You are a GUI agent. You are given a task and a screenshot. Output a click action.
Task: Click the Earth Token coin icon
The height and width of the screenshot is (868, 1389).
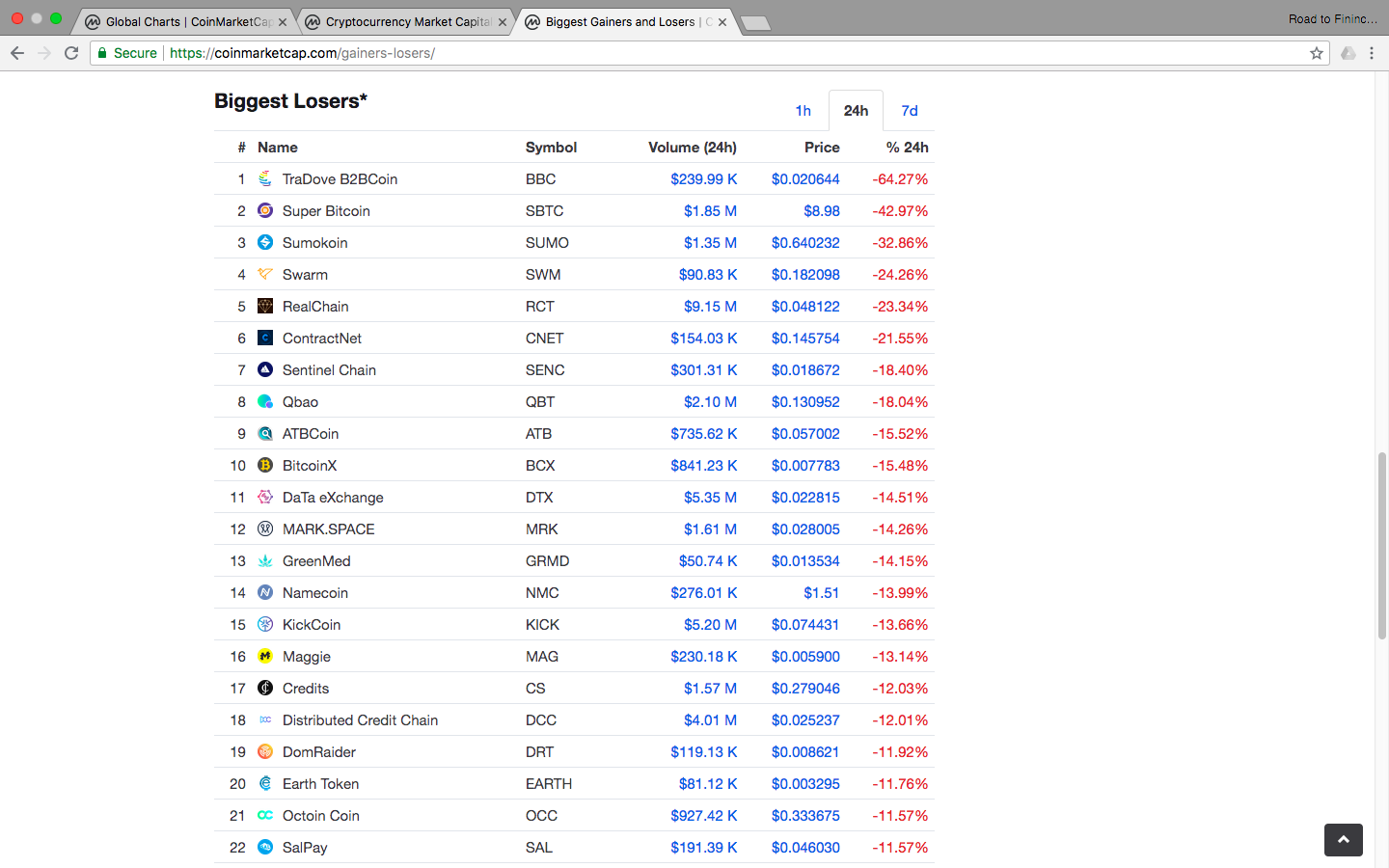265,783
